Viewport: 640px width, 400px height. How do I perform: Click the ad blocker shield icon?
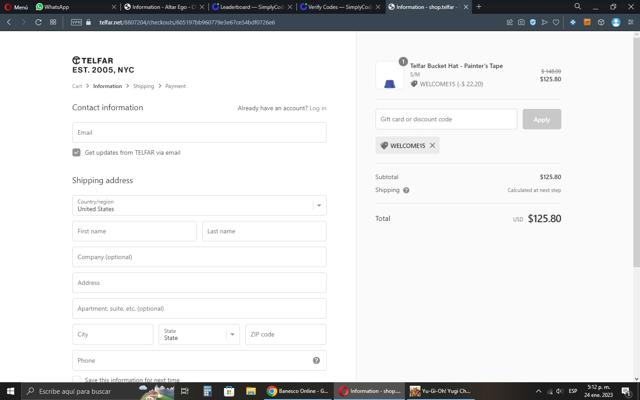point(533,22)
